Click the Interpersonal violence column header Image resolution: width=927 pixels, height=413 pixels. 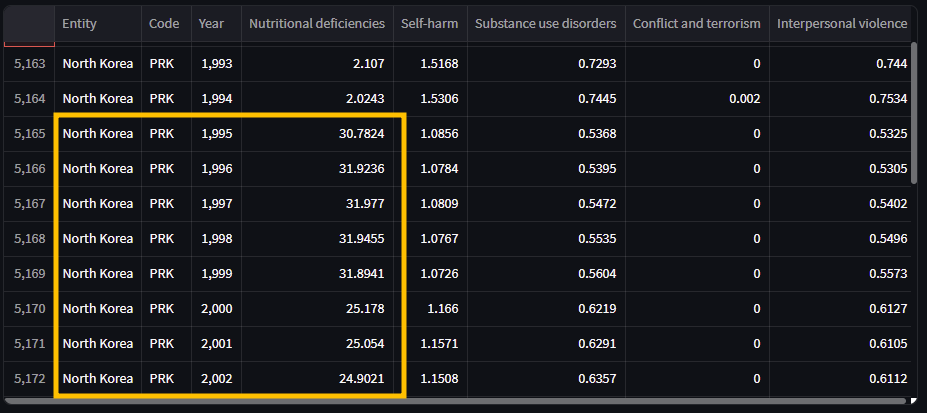840,24
